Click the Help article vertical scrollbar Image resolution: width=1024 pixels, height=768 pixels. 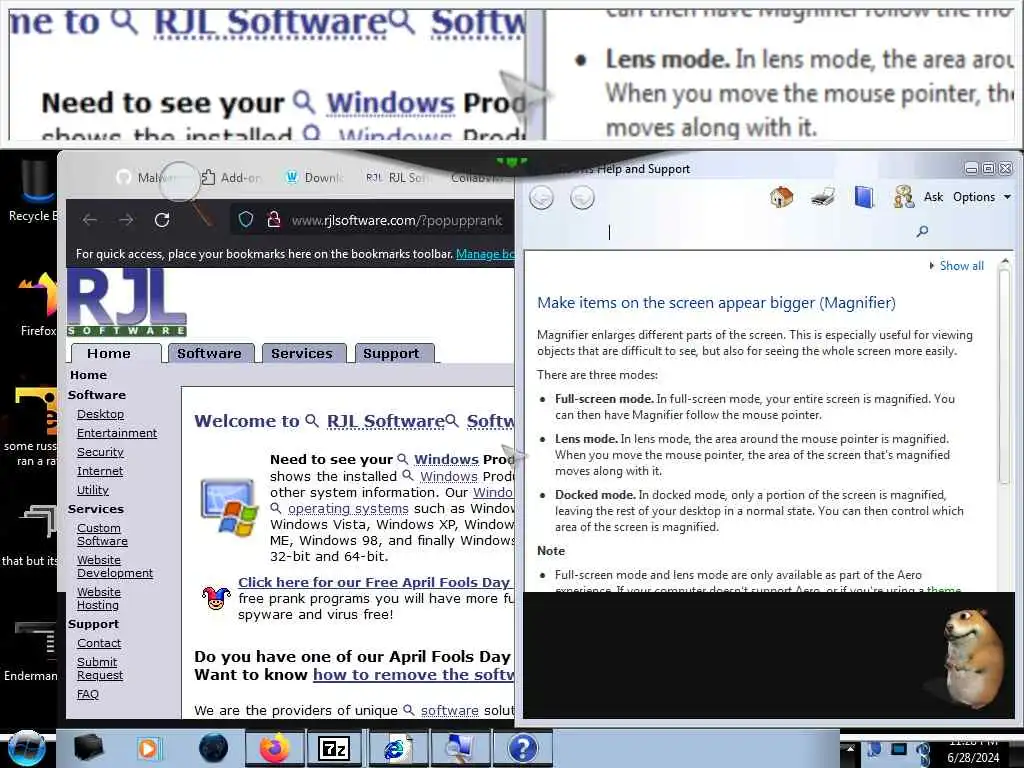click(x=1004, y=376)
